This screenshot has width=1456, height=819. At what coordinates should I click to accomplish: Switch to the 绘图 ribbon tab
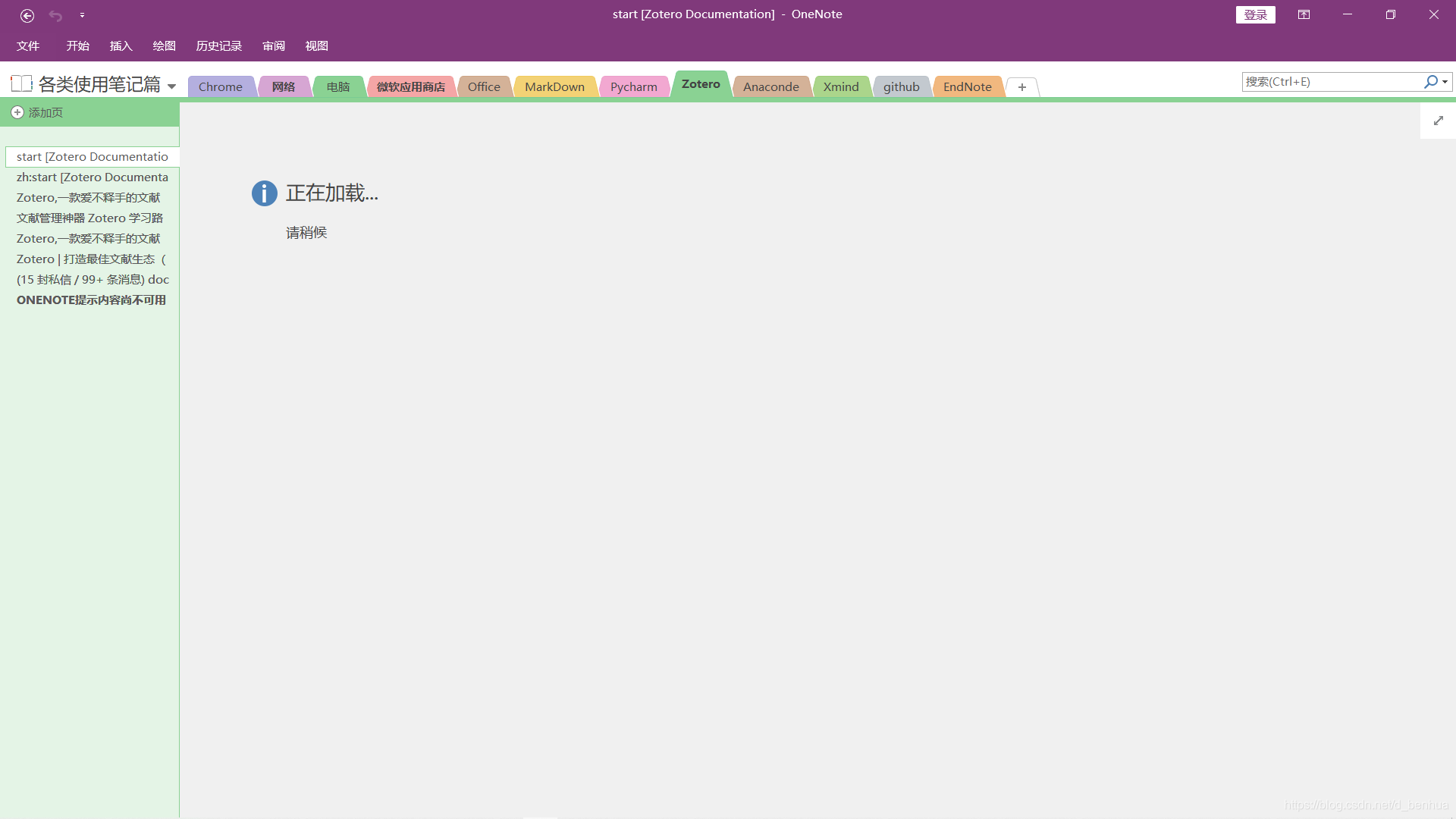(x=165, y=46)
